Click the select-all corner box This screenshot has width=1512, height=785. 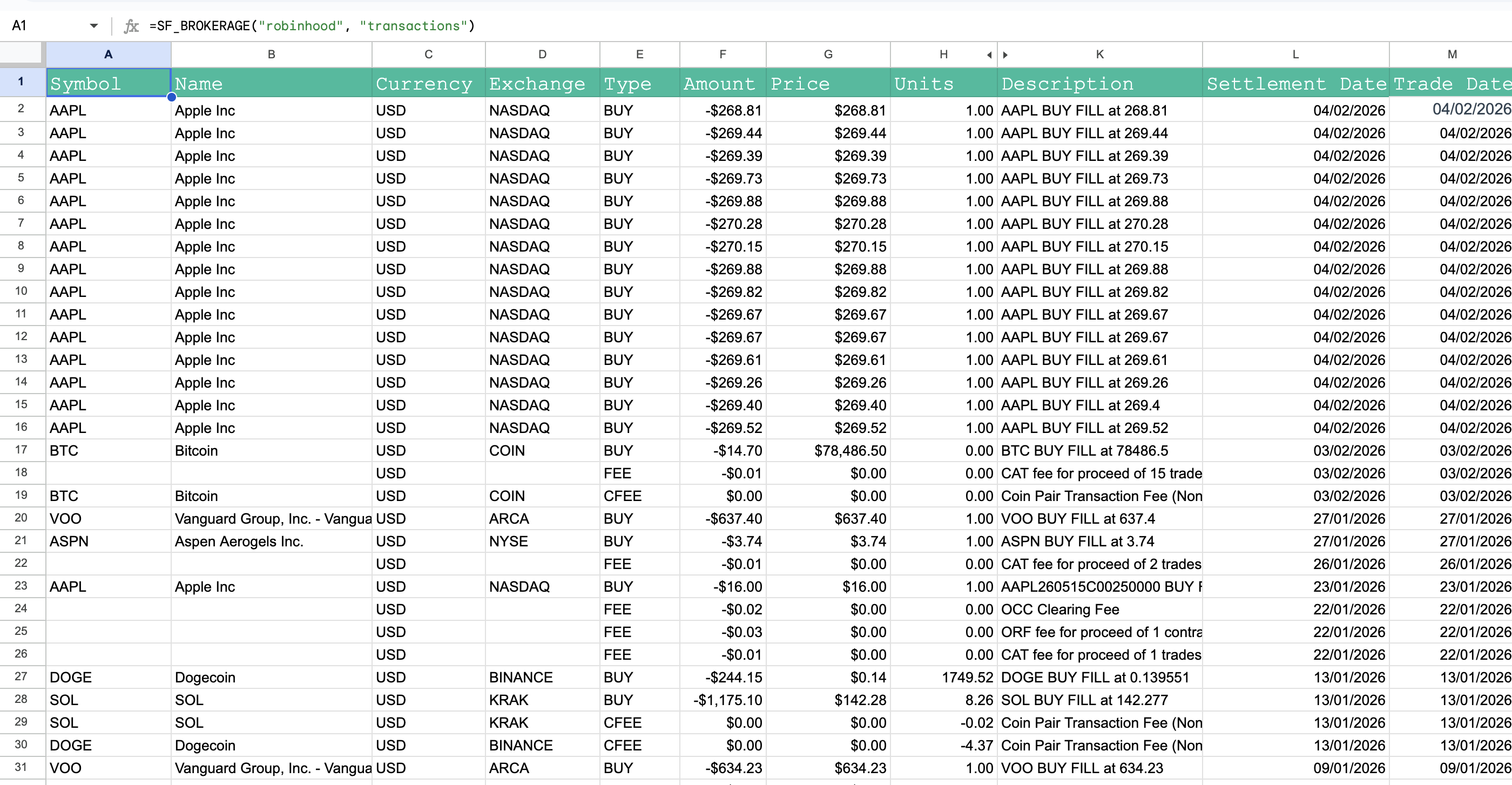(22, 54)
